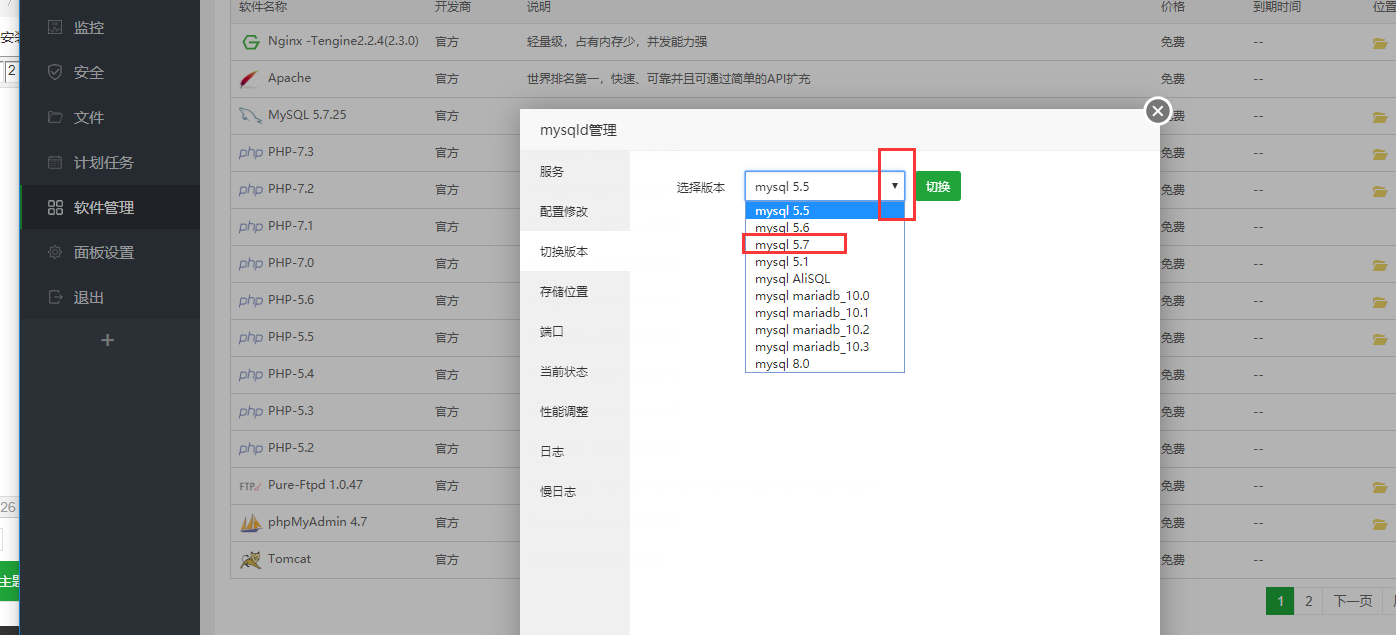
Task: Go to the 性能调整 tab
Action: pyautogui.click(x=575, y=412)
